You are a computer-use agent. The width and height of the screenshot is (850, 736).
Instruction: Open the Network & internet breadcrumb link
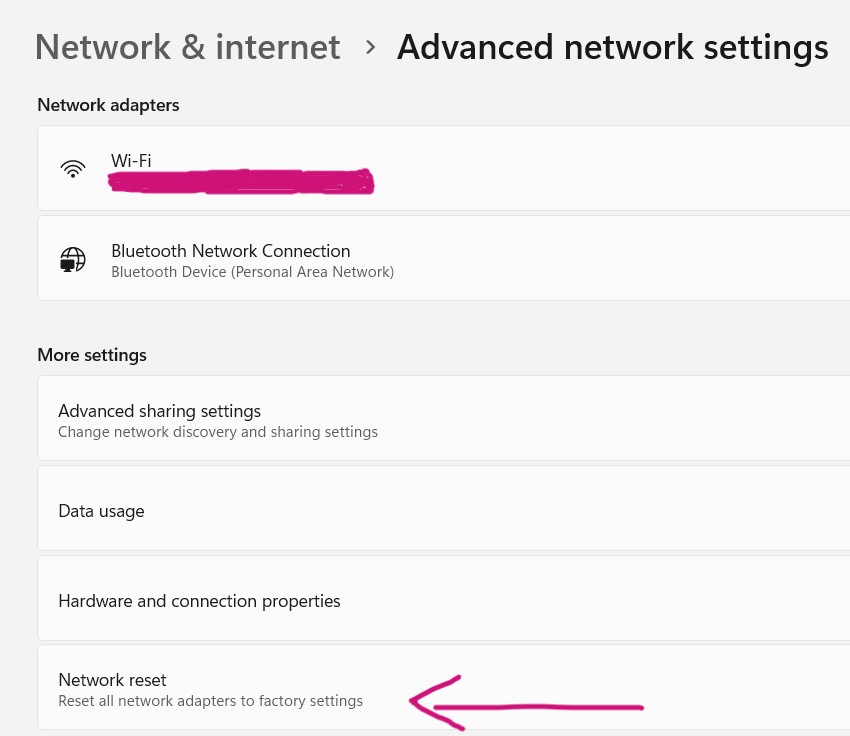click(187, 46)
